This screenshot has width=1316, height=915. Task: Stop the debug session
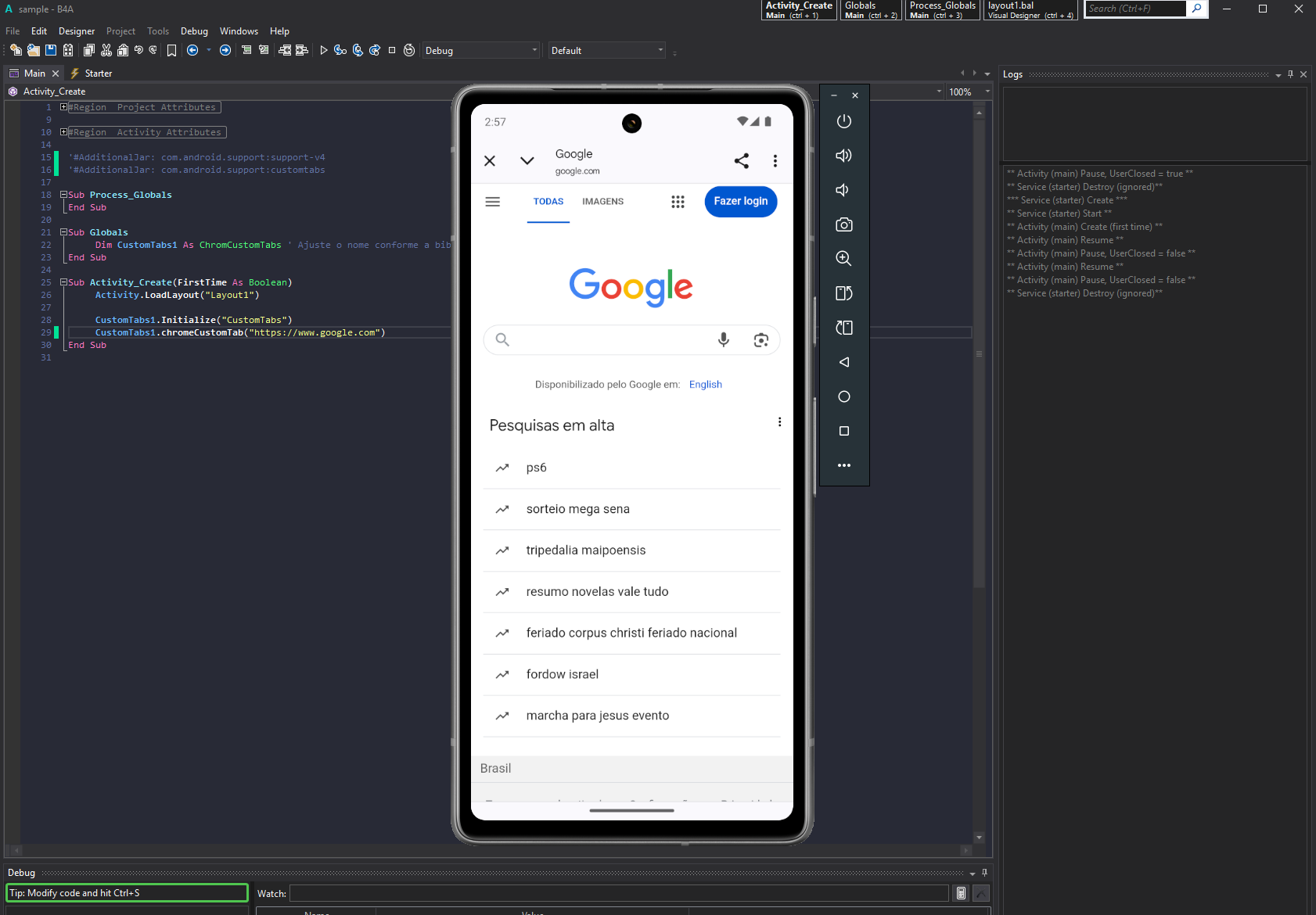pyautogui.click(x=392, y=50)
